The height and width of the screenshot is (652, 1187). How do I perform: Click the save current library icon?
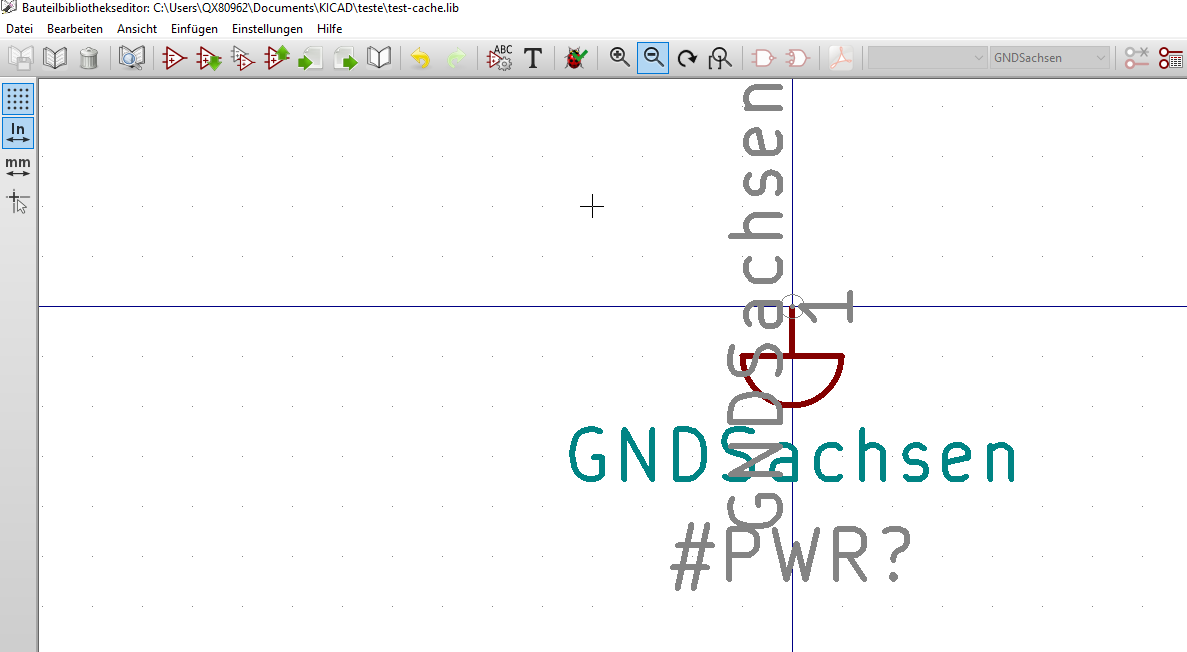tap(20, 58)
